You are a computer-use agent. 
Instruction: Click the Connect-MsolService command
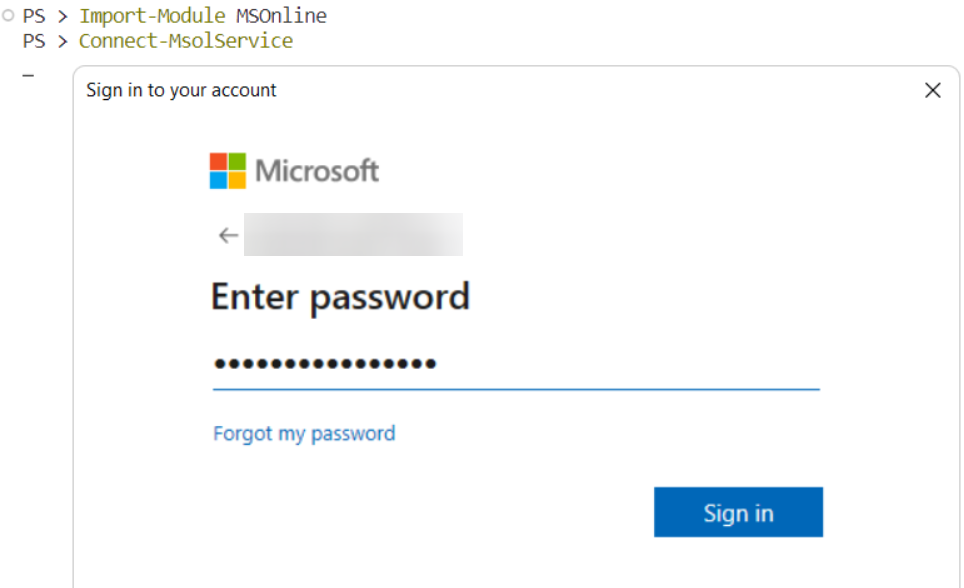click(x=186, y=41)
